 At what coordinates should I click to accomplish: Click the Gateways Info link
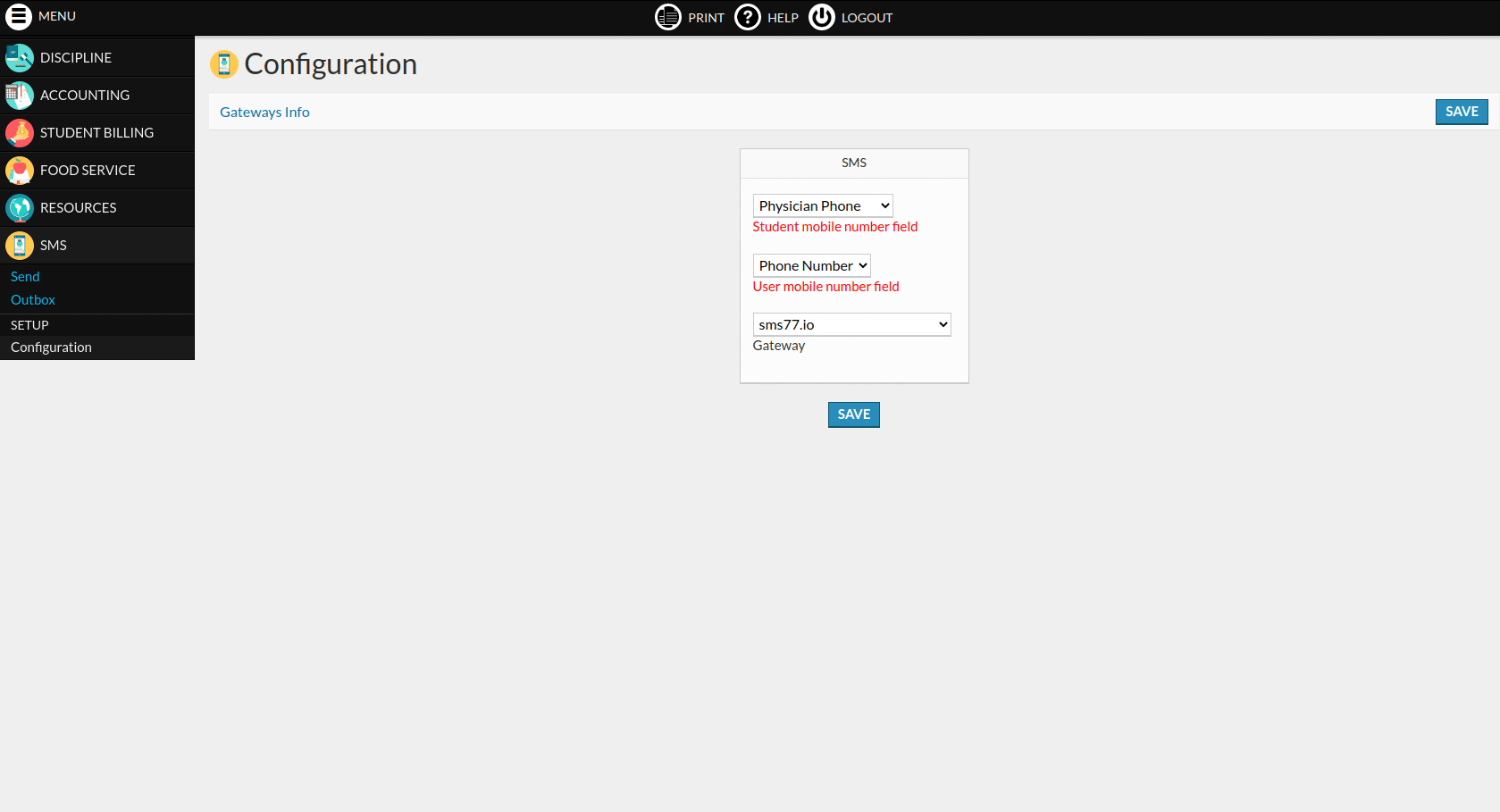click(264, 113)
